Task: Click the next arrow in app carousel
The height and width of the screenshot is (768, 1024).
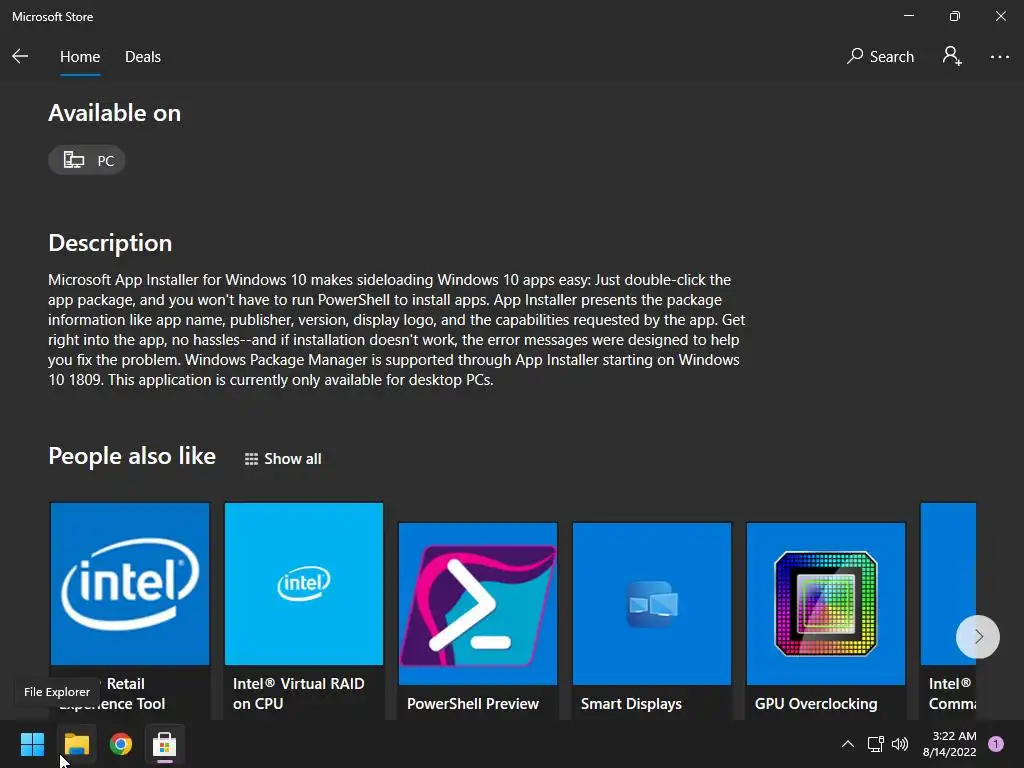Action: [978, 637]
